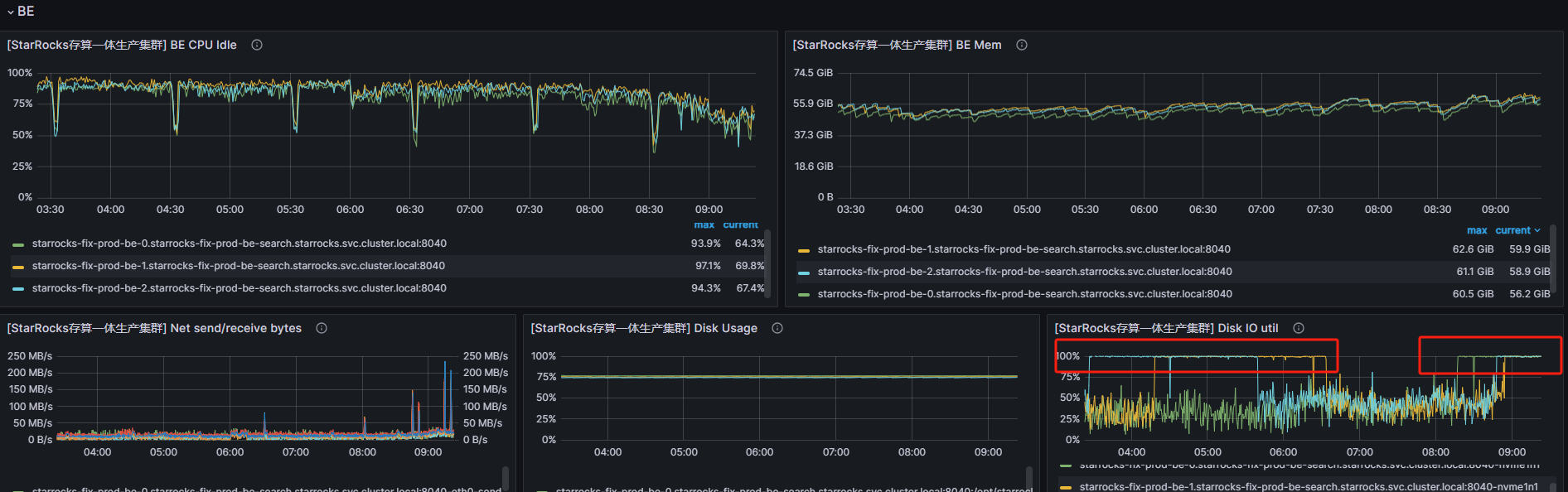This screenshot has height=492, width=1568.
Task: Click the 69.8% current value for be-1
Action: (750, 266)
